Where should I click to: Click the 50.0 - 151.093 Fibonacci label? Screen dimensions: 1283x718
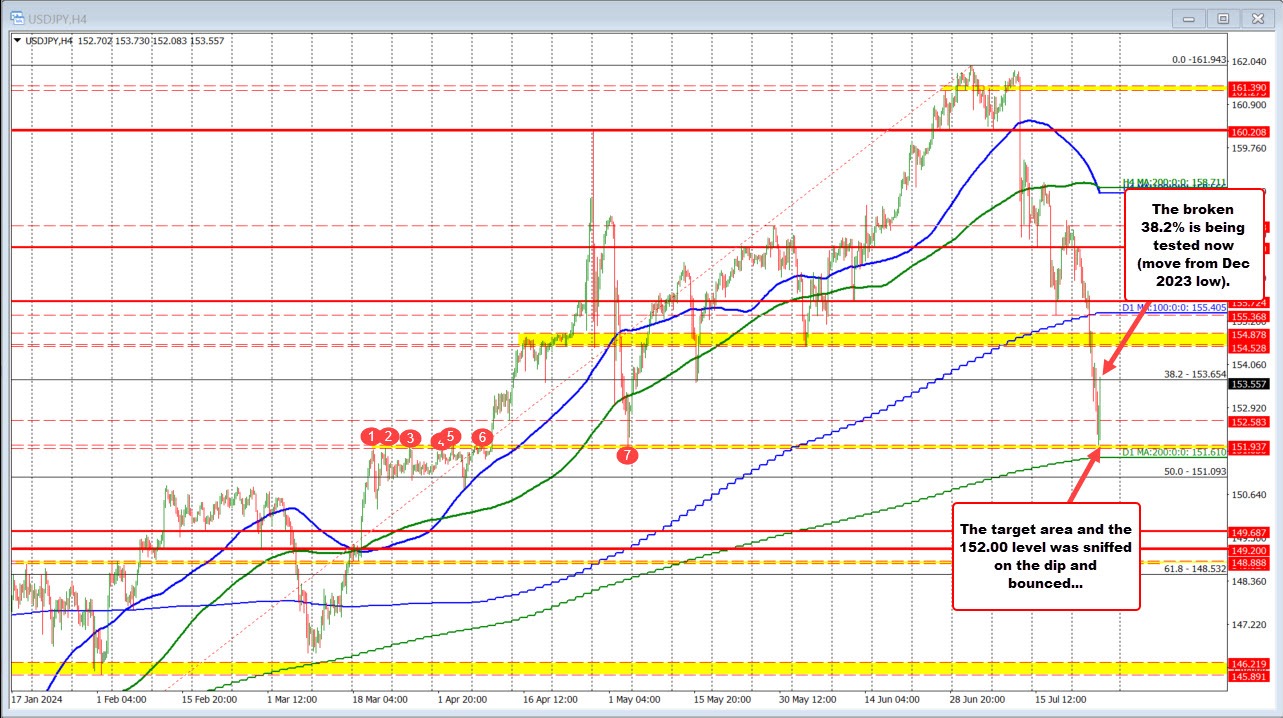(x=1196, y=471)
